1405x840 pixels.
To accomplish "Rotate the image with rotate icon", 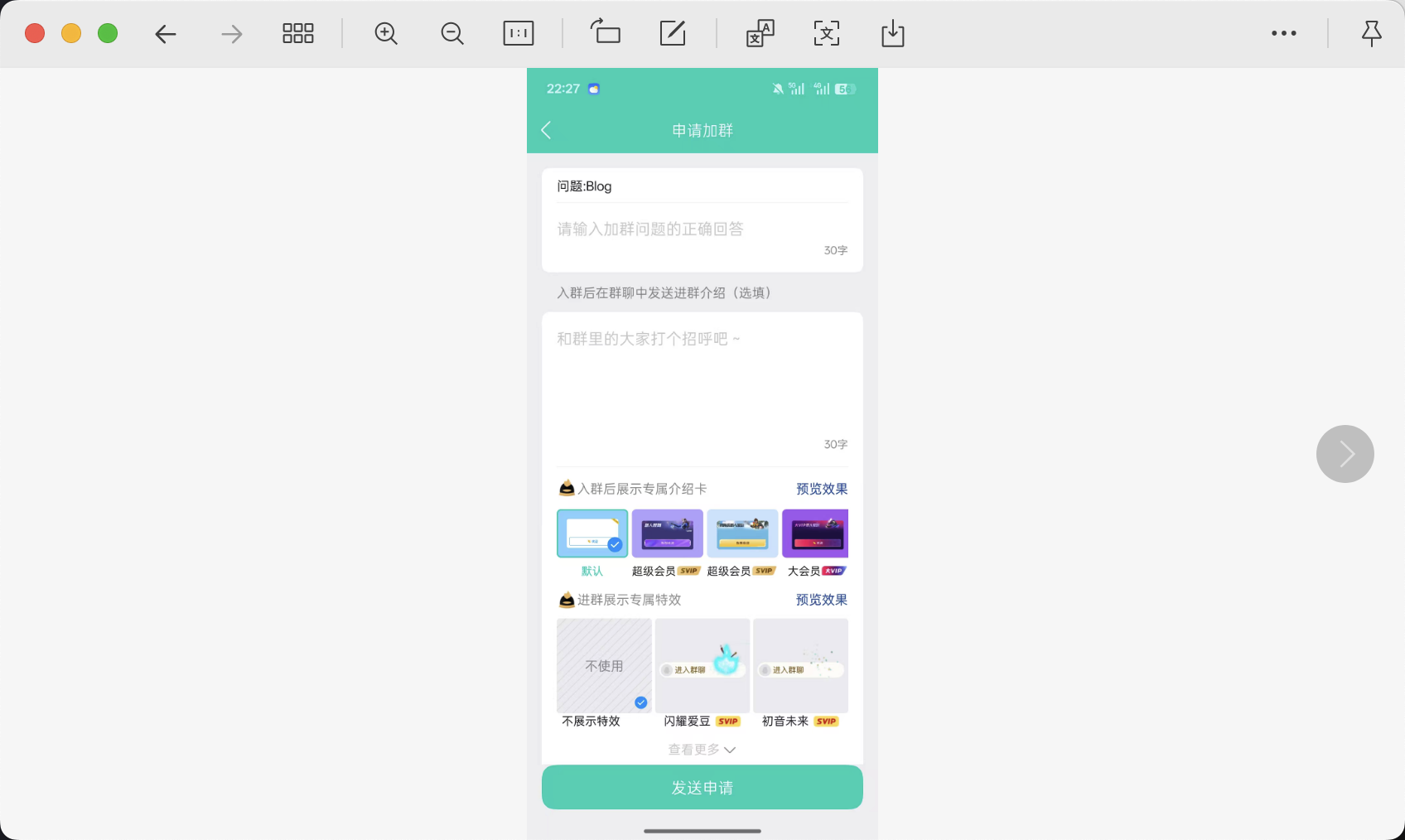I will pyautogui.click(x=606, y=33).
